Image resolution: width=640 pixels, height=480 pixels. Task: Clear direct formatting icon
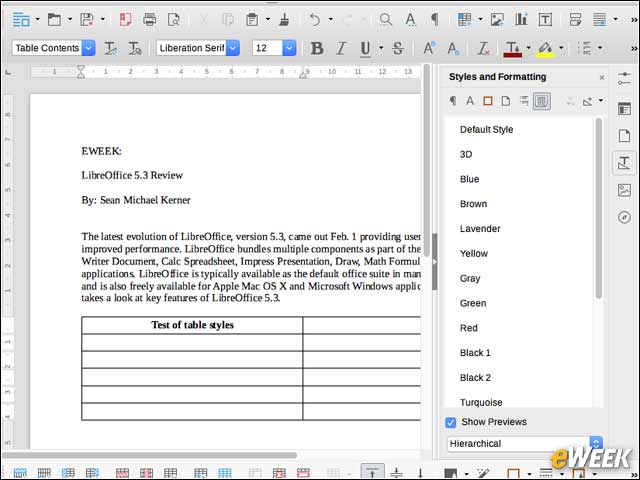(x=483, y=48)
